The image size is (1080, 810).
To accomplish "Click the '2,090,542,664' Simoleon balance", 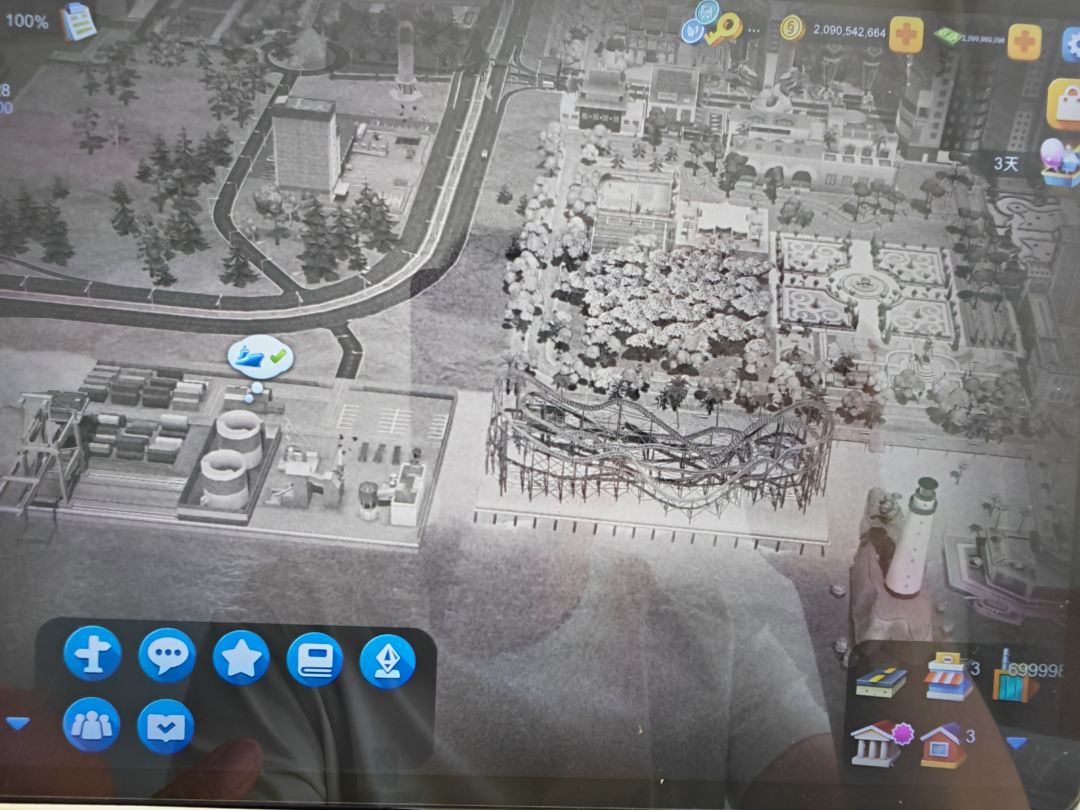I will point(849,31).
